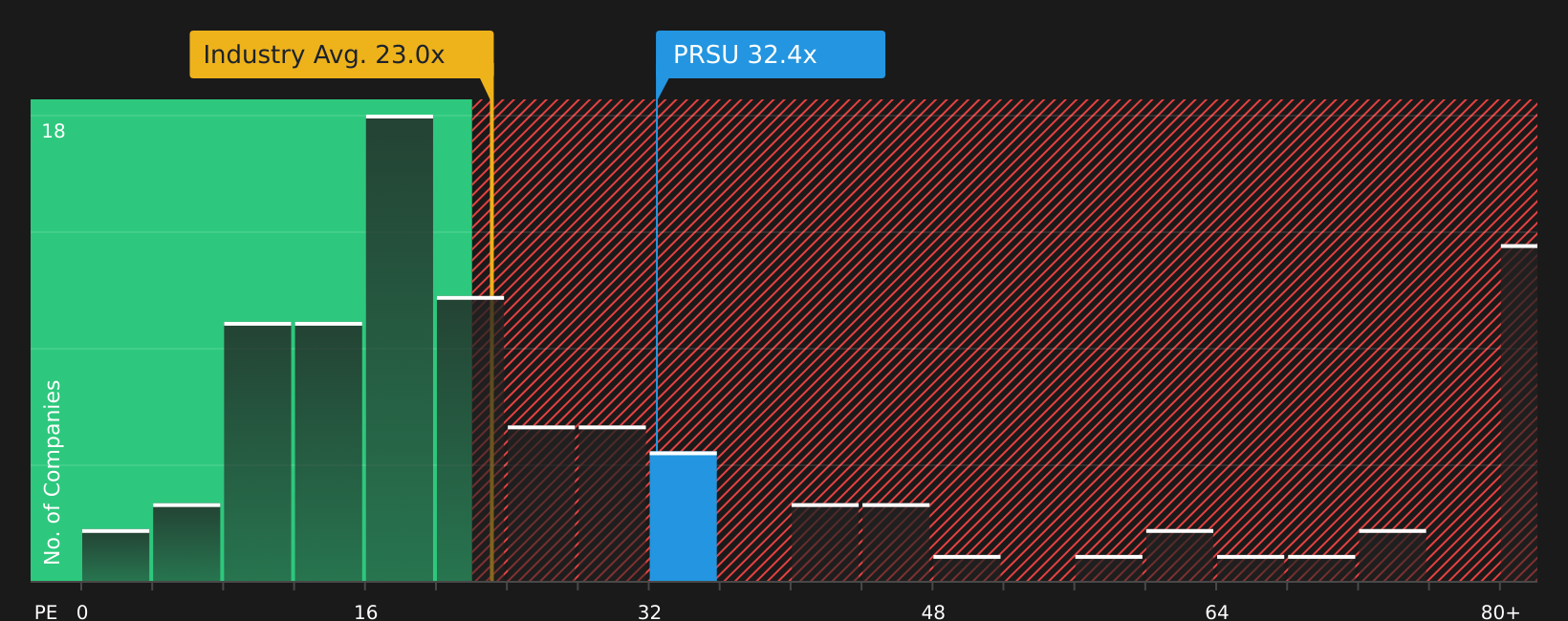Viewport: 1568px width, 621px height.
Task: Click the 80+ tick label on PE axis
Action: tap(1500, 612)
